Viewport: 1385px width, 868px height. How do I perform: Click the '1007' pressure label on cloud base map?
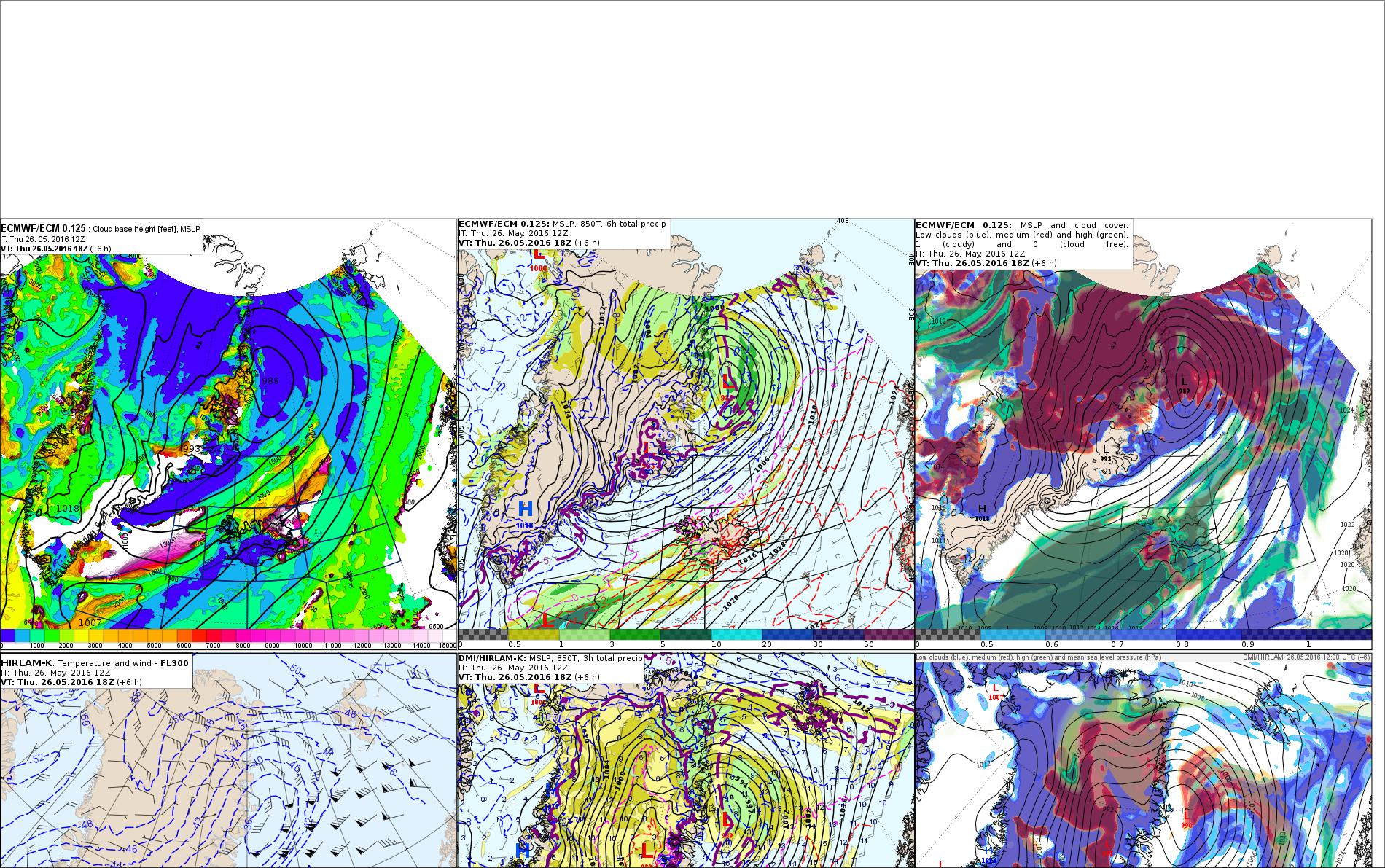(90, 622)
